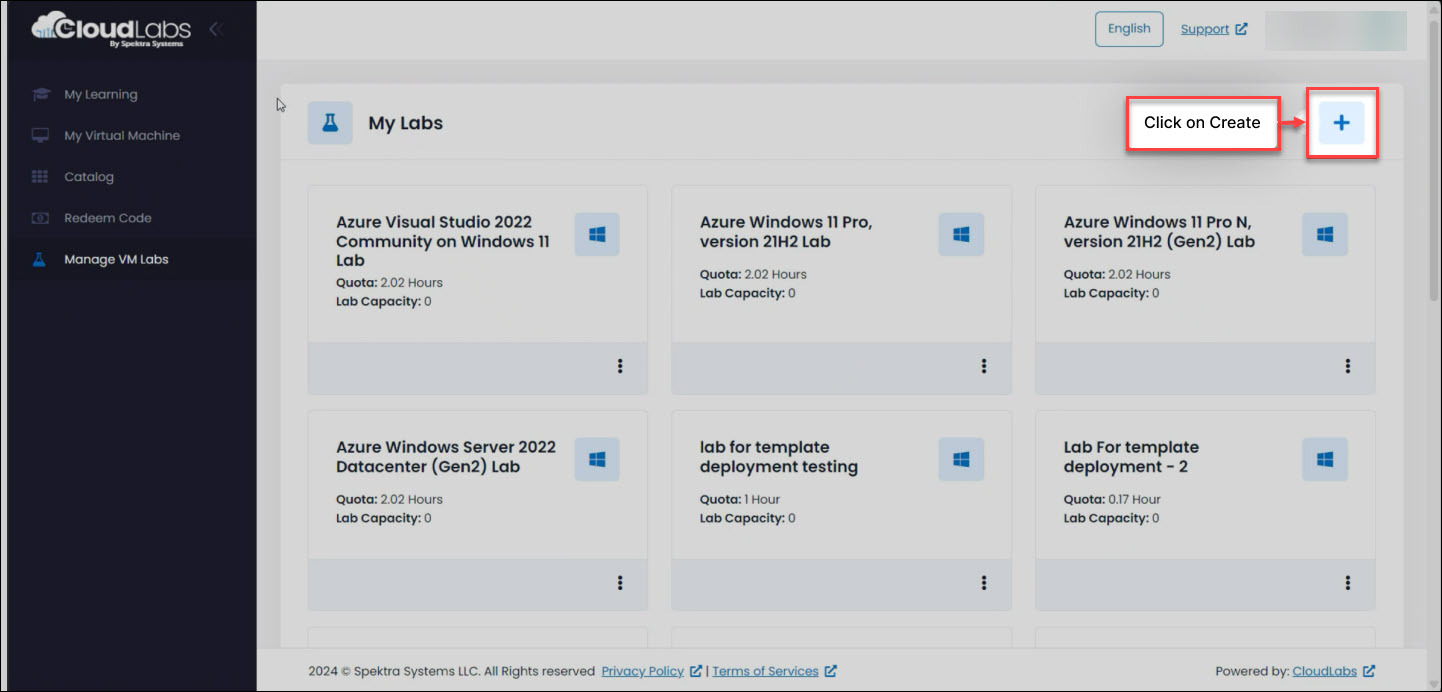Click Azure Windows Server 2022 Datacenter title

click(x=446, y=457)
